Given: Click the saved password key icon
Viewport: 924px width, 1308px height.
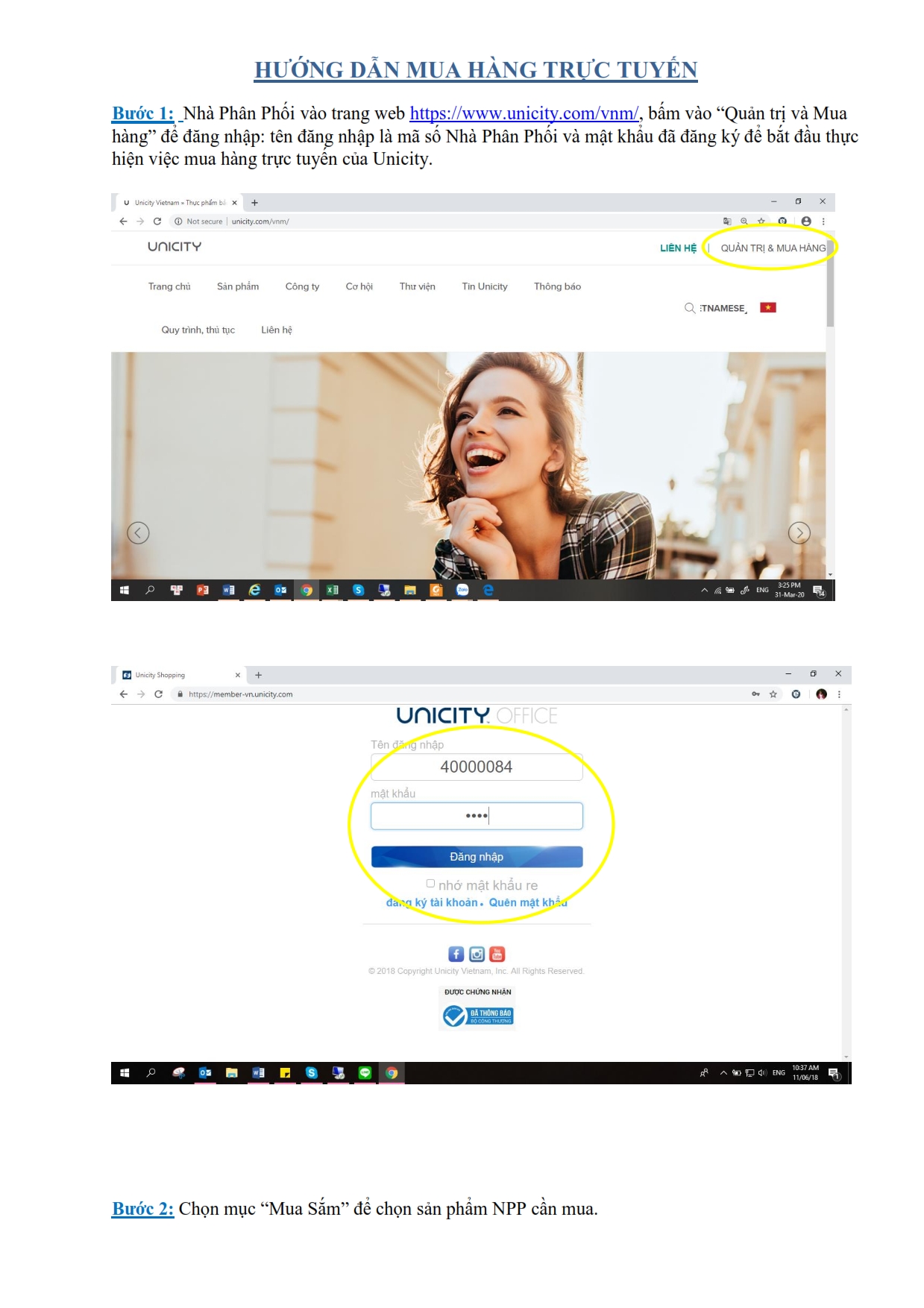Looking at the screenshot, I should tap(755, 694).
